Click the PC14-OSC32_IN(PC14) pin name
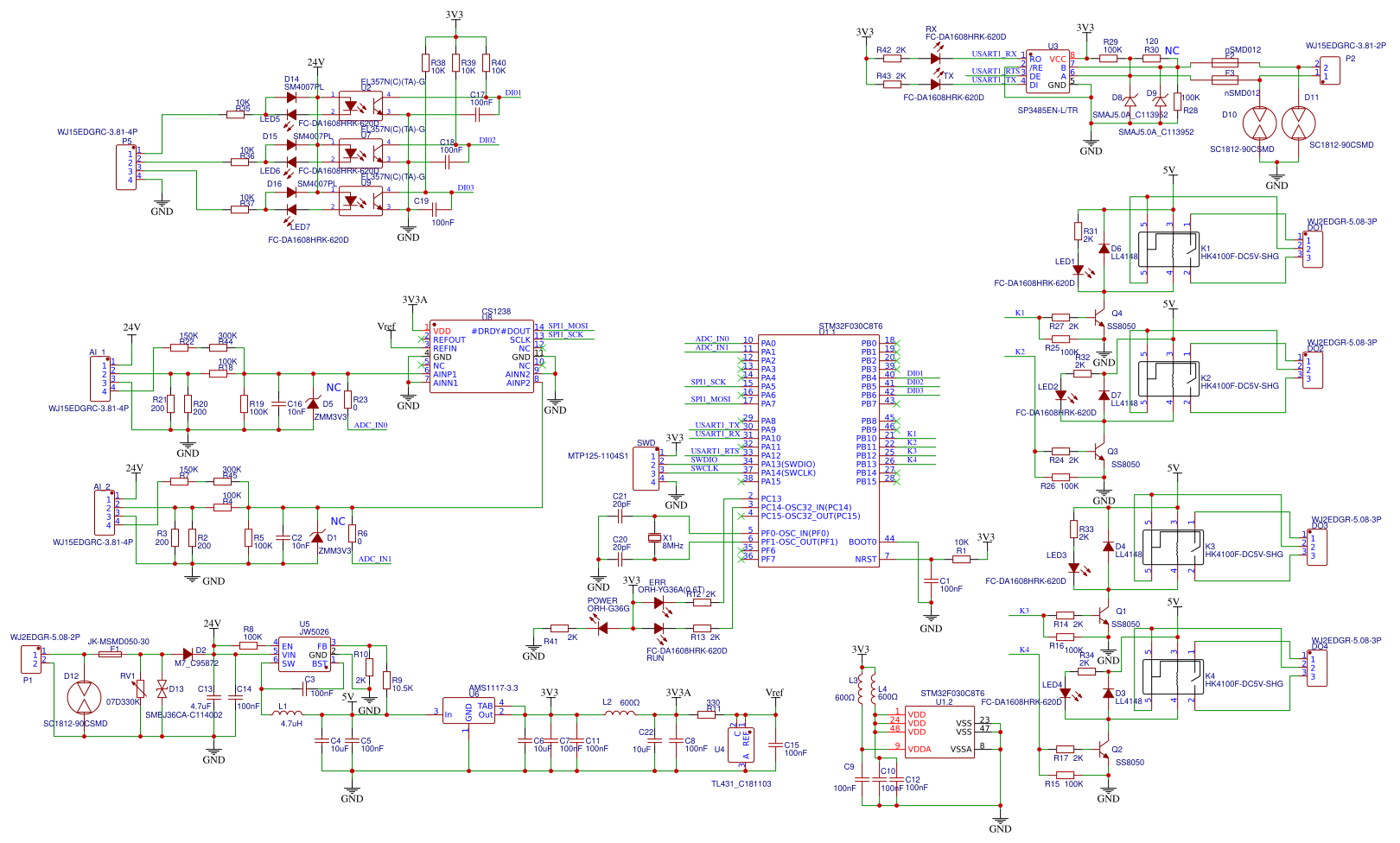The width and height of the screenshot is (1400, 843). tap(806, 508)
